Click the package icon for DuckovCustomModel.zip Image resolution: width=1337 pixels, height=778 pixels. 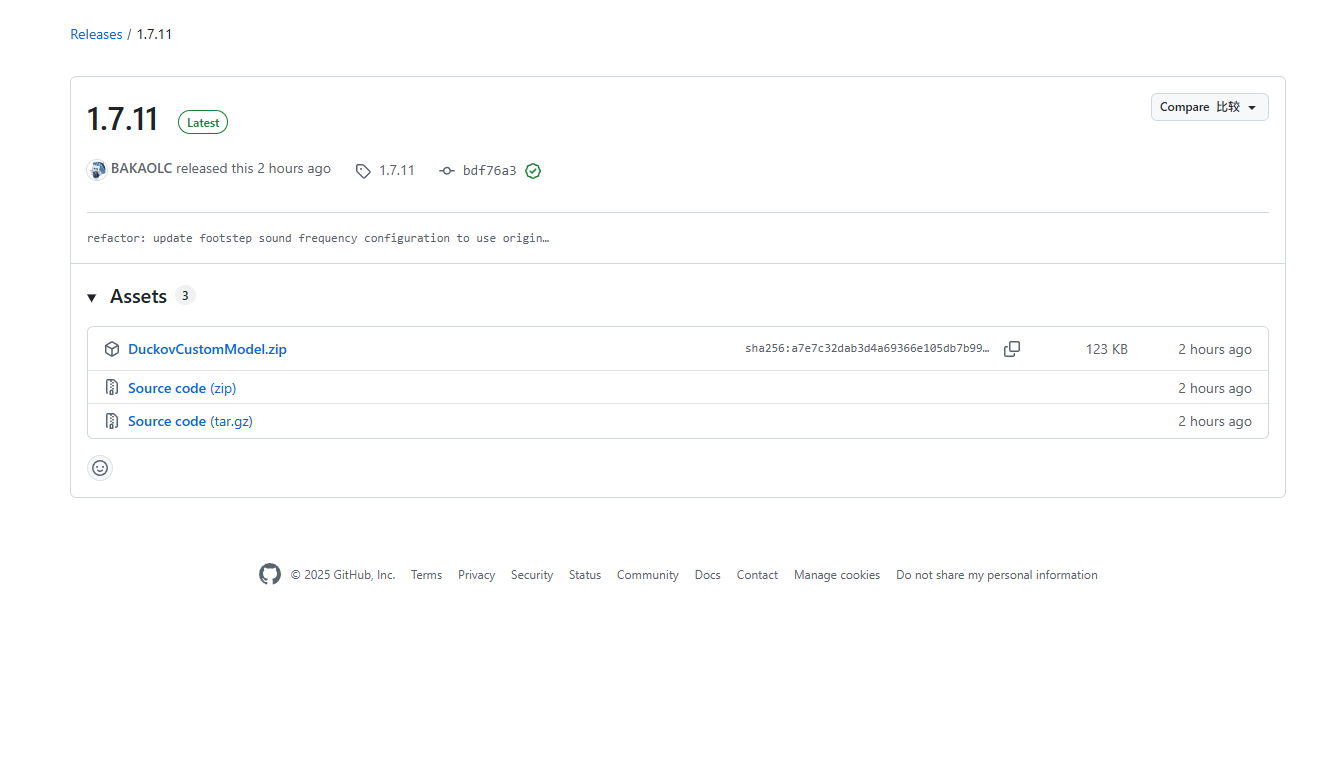(x=112, y=349)
